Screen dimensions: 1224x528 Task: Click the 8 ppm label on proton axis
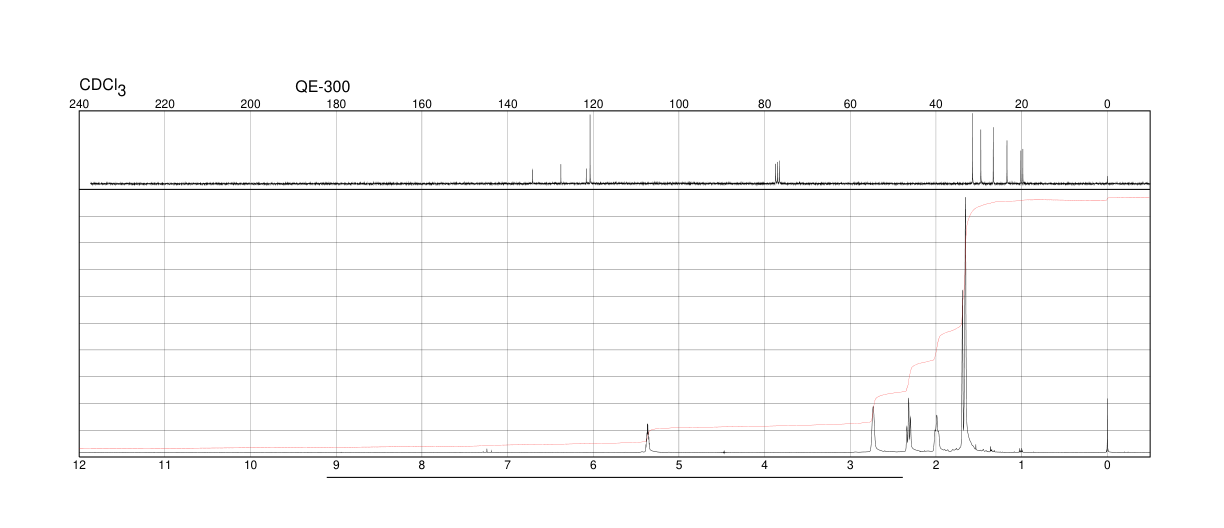(422, 466)
